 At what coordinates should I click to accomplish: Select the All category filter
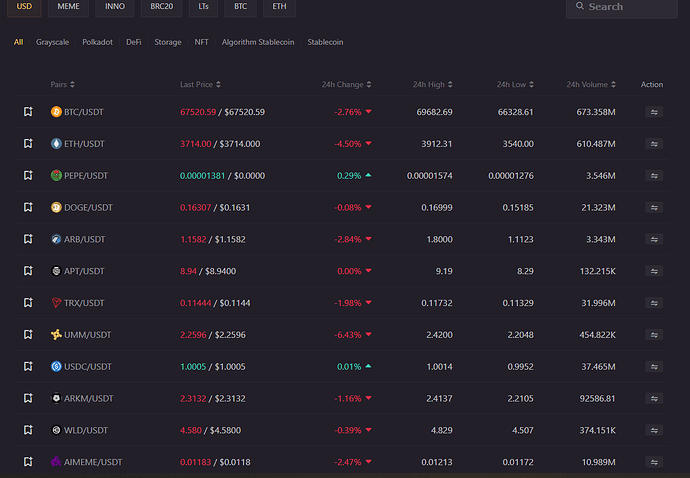click(x=18, y=42)
